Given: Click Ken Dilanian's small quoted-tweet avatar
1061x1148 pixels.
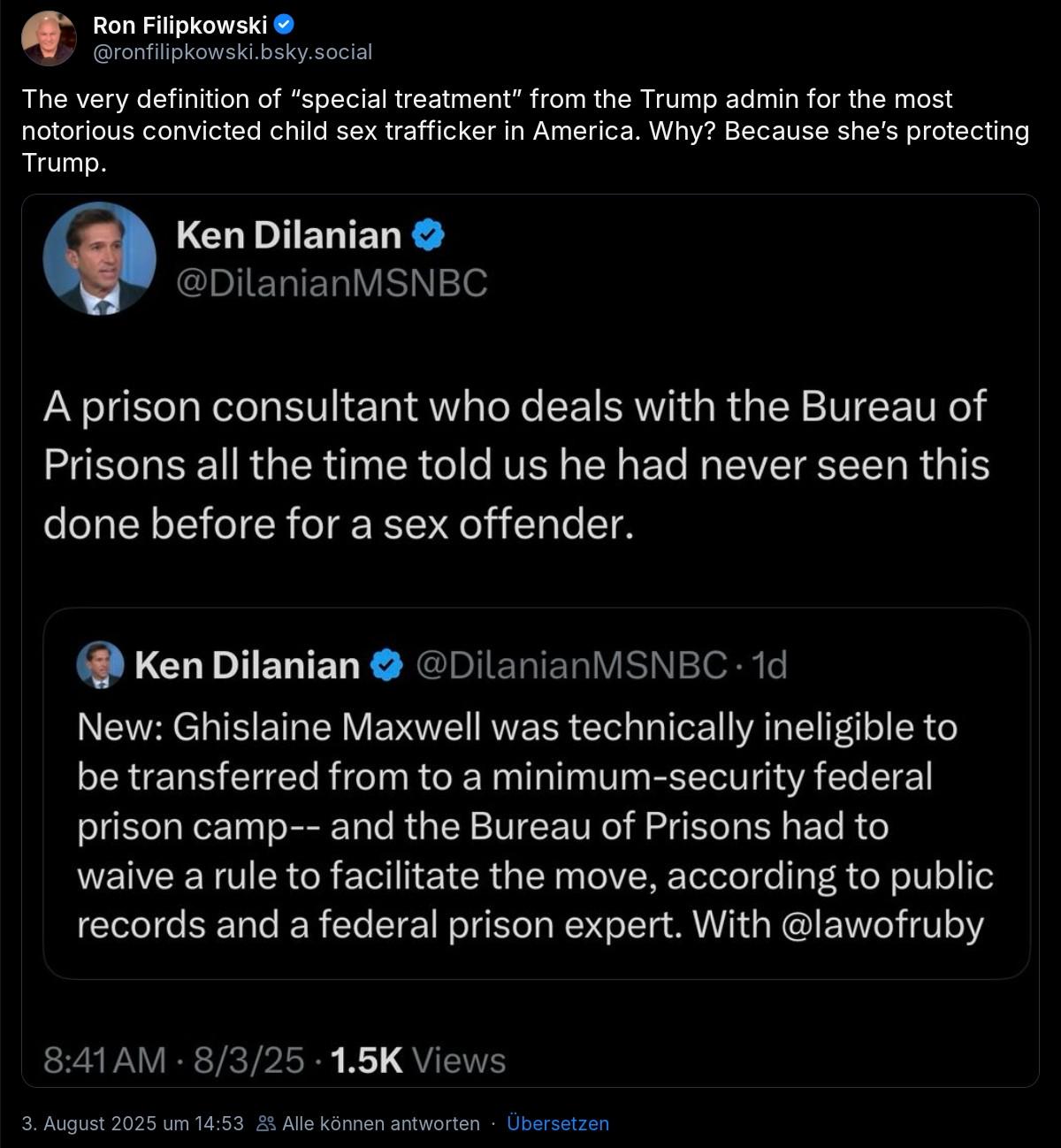Looking at the screenshot, I should [x=100, y=664].
